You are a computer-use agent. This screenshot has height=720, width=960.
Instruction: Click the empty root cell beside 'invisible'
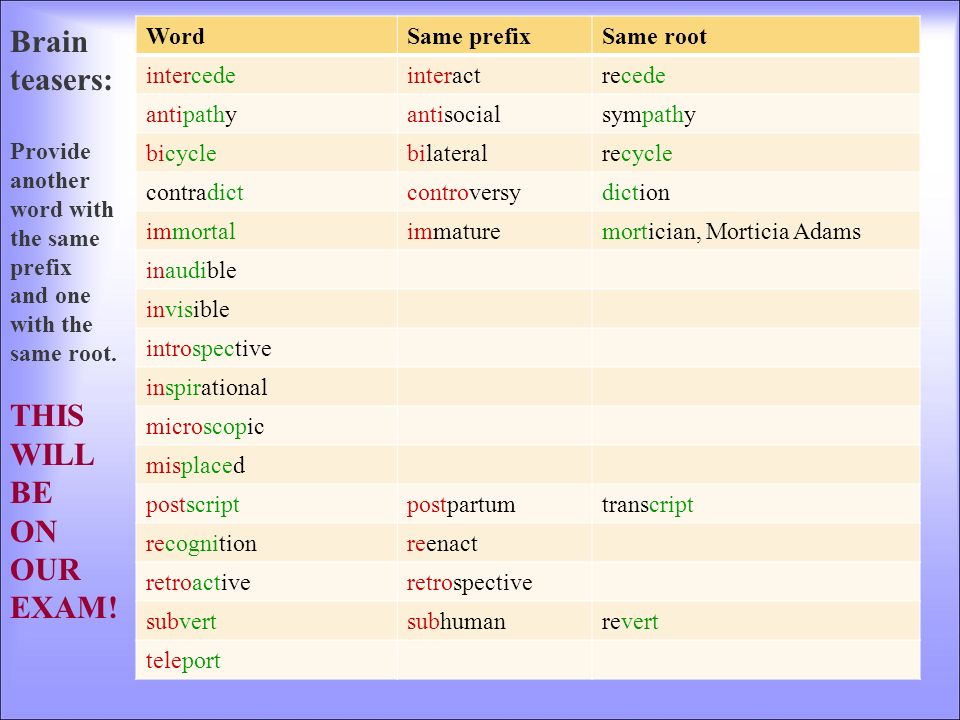coord(756,309)
